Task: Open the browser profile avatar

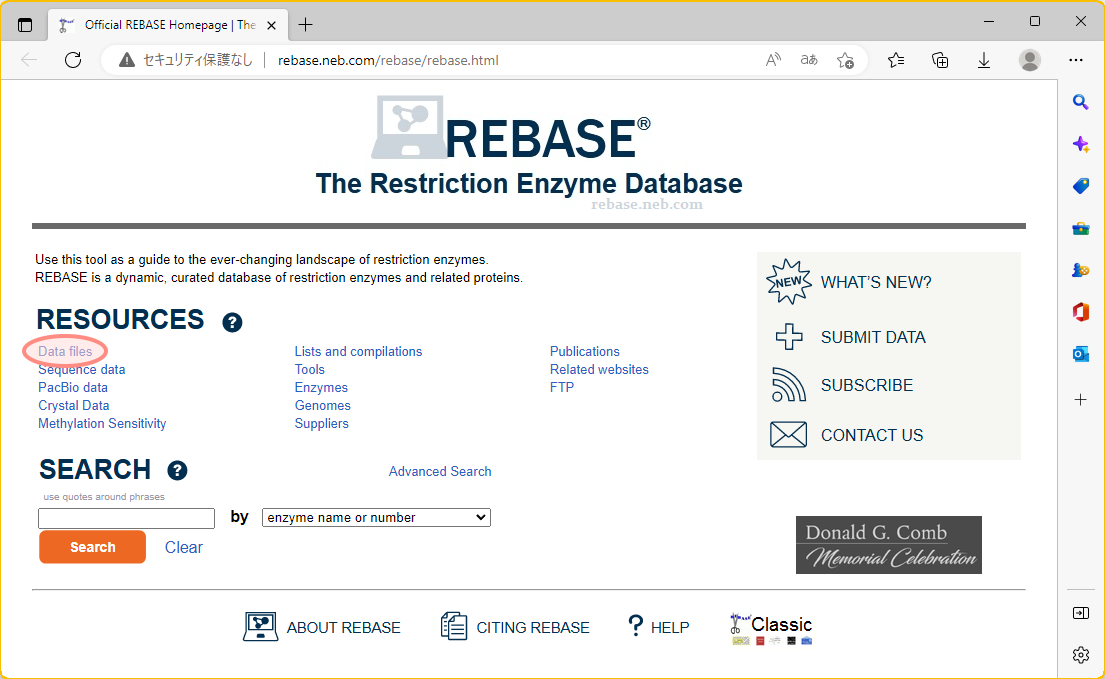Action: tap(1030, 61)
